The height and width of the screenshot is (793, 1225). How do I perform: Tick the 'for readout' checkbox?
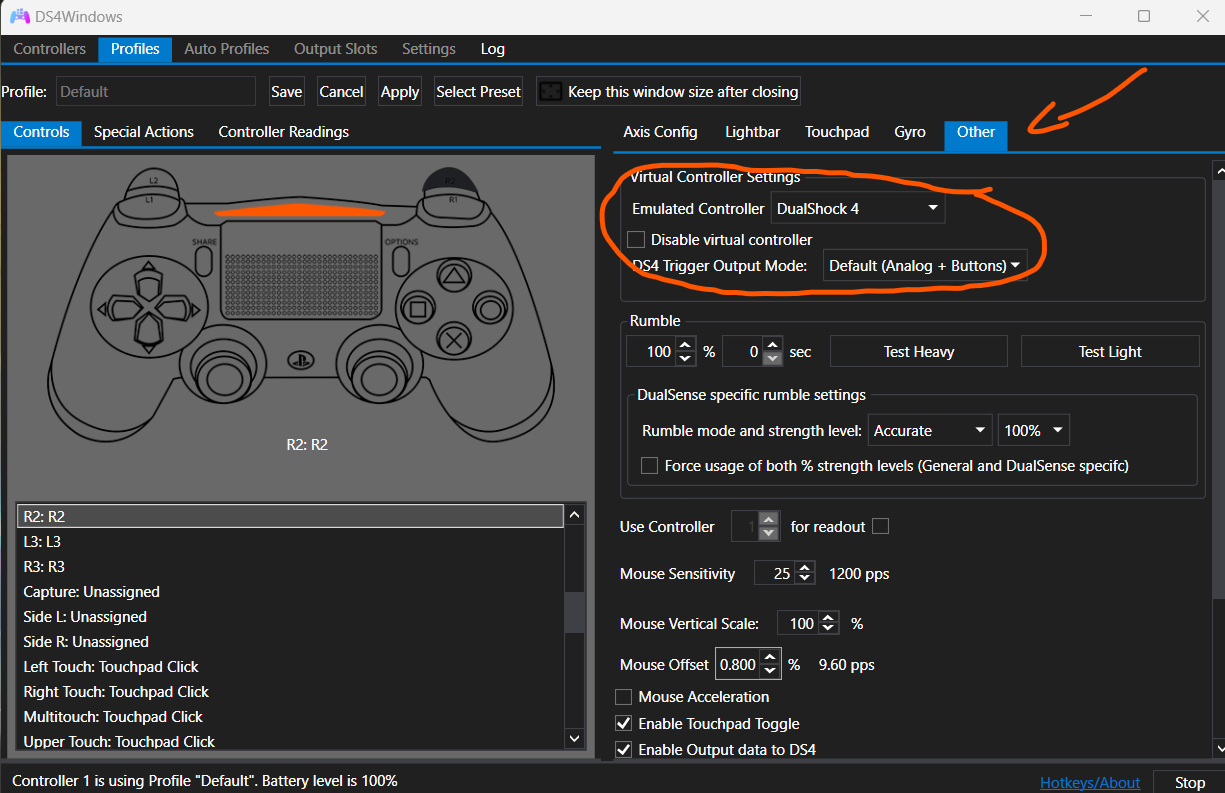tap(880, 526)
